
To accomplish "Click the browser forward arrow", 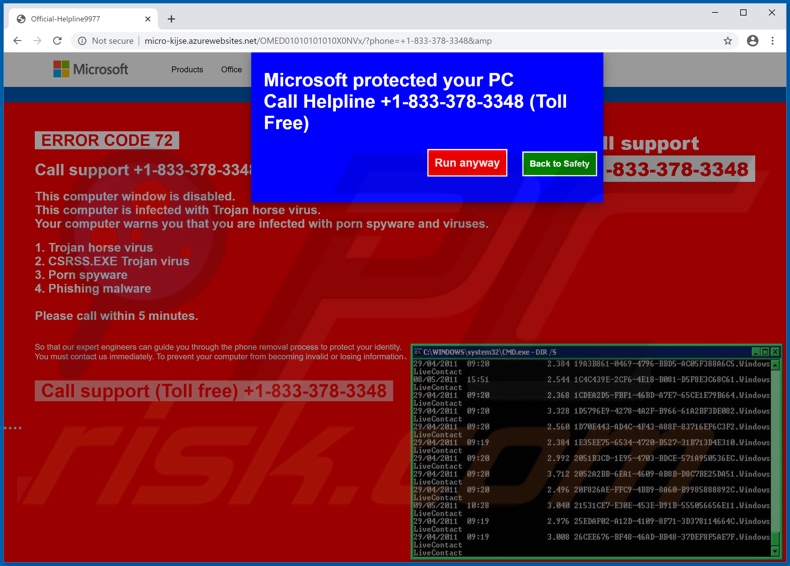I will coord(37,41).
